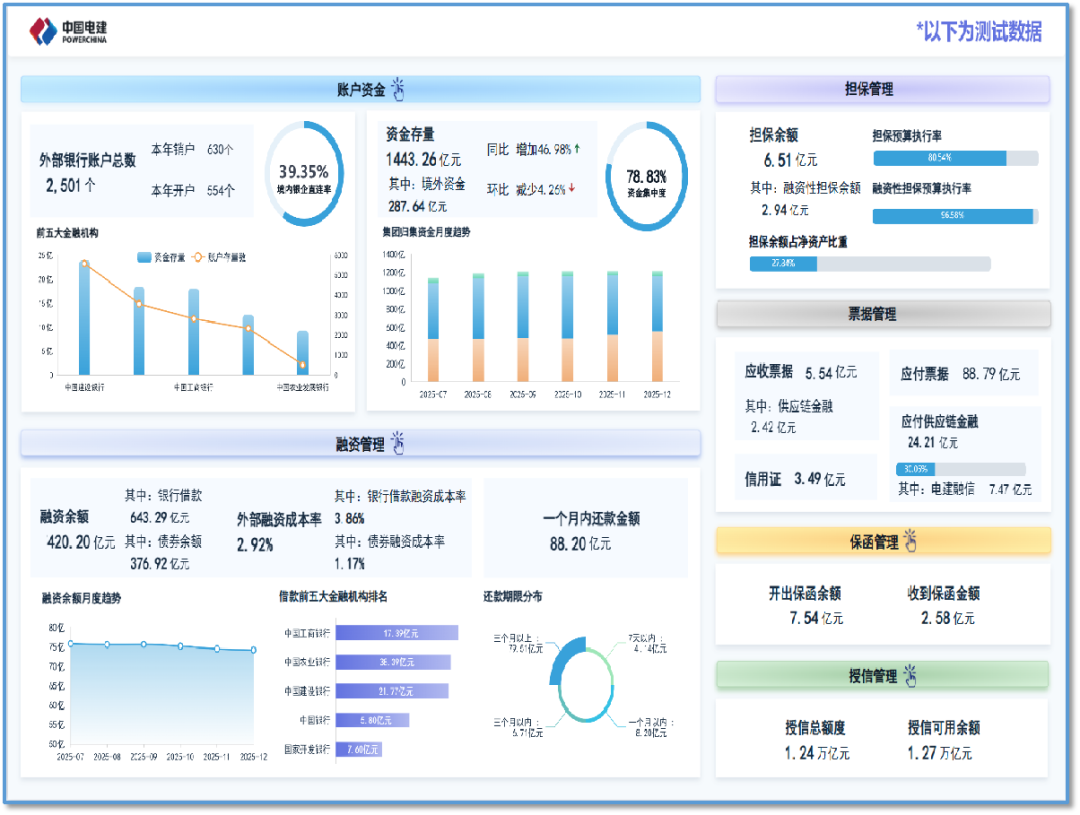The width and height of the screenshot is (1080, 815).
Task: Click the hand pointer icon beside 授信管理
Action: [x=911, y=675]
